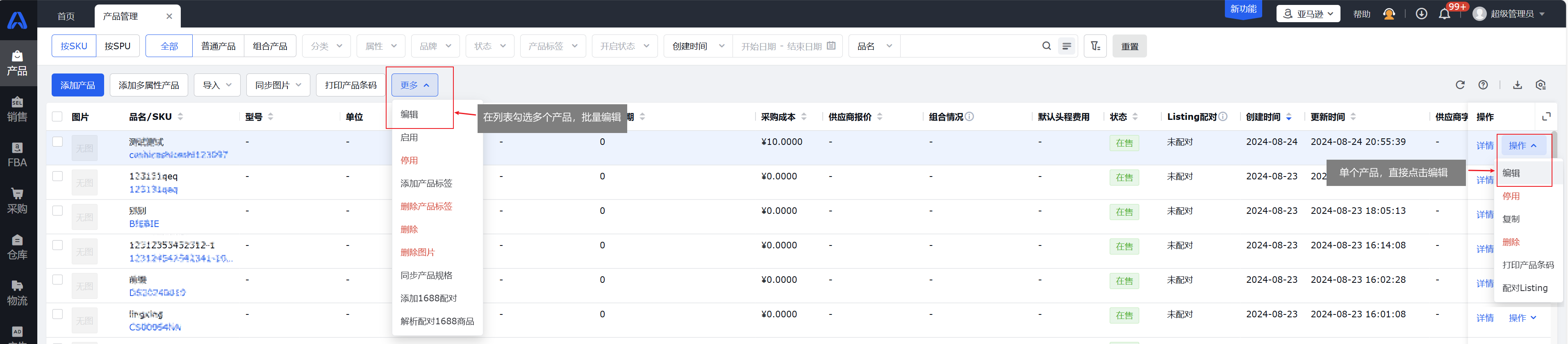
Task: Click the 打印产品条码 toolbar button
Action: pos(350,85)
